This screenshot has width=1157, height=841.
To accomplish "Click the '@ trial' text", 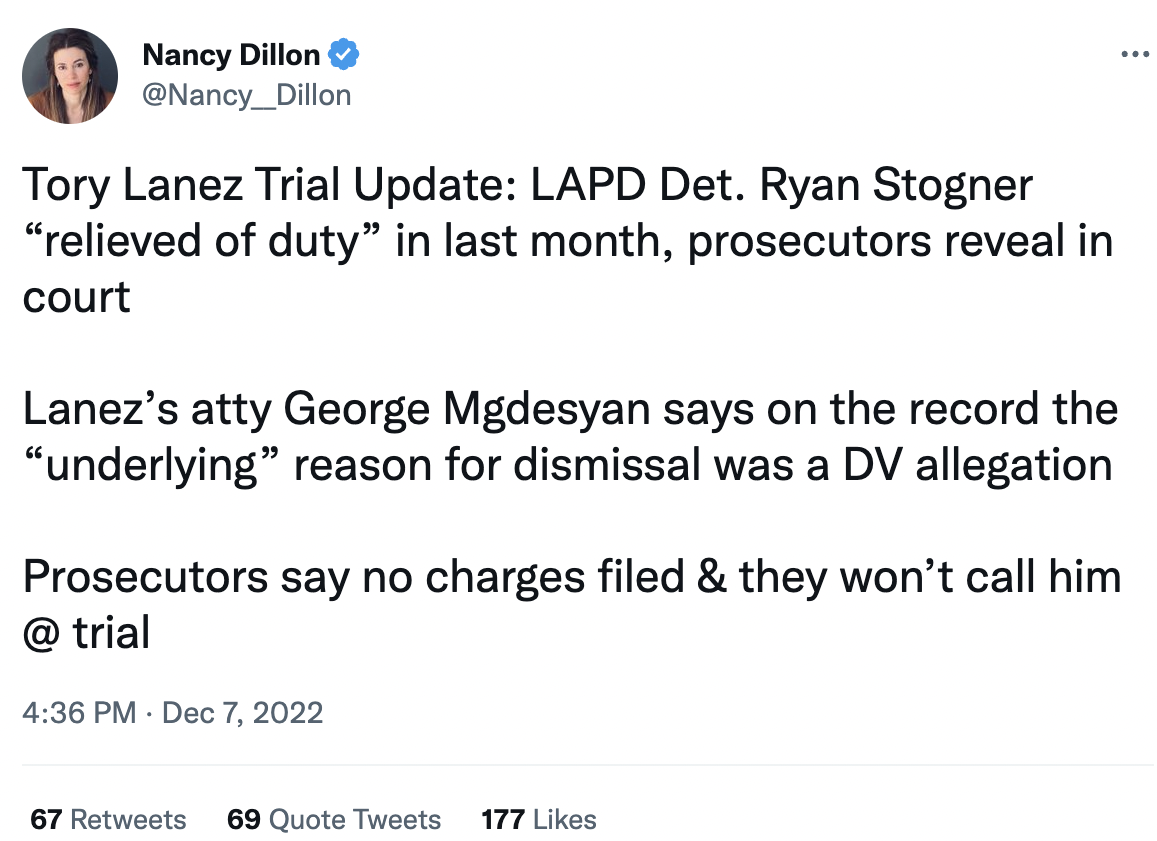I will point(86,633).
